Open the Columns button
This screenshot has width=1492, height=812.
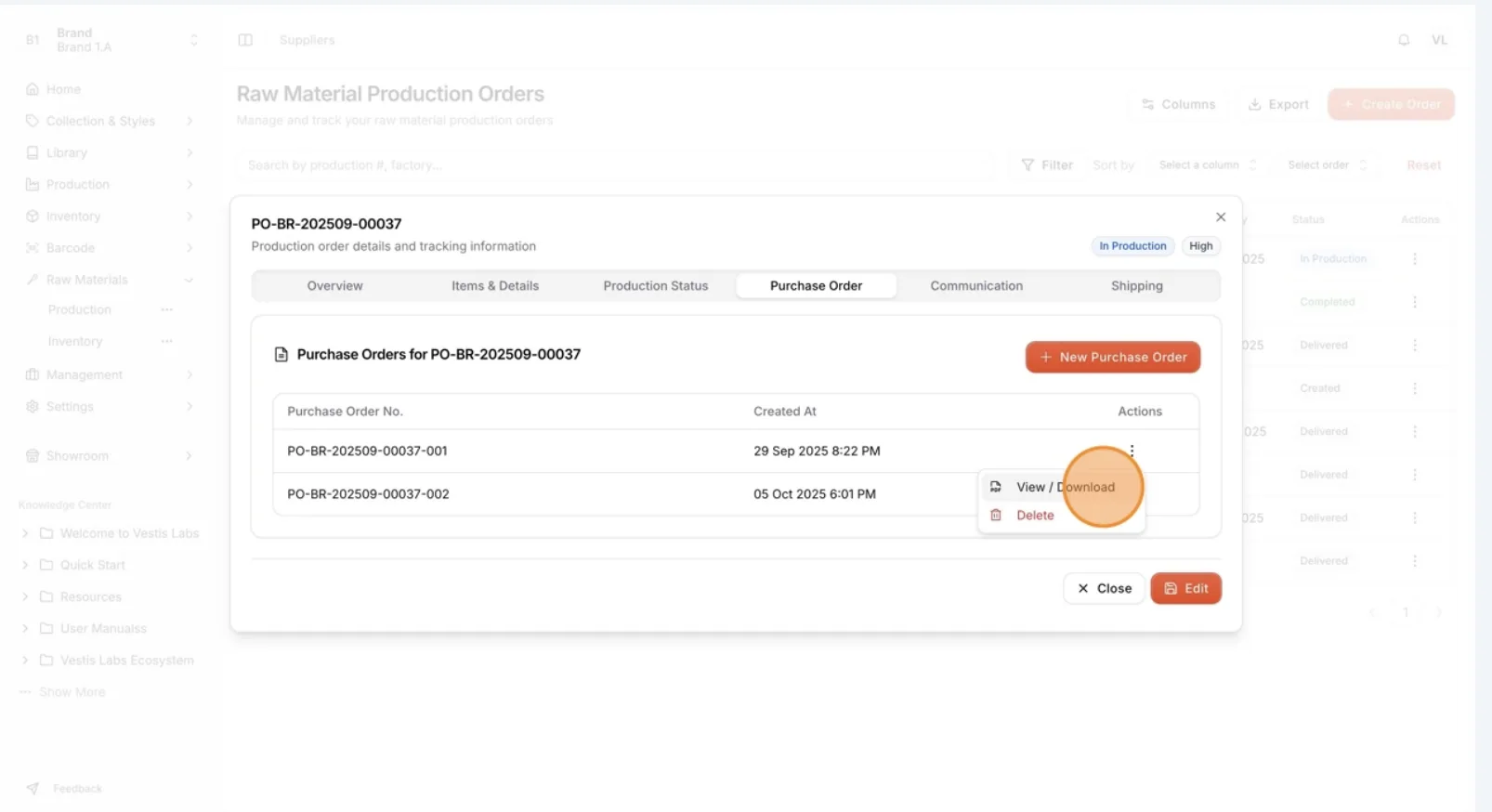(1178, 104)
